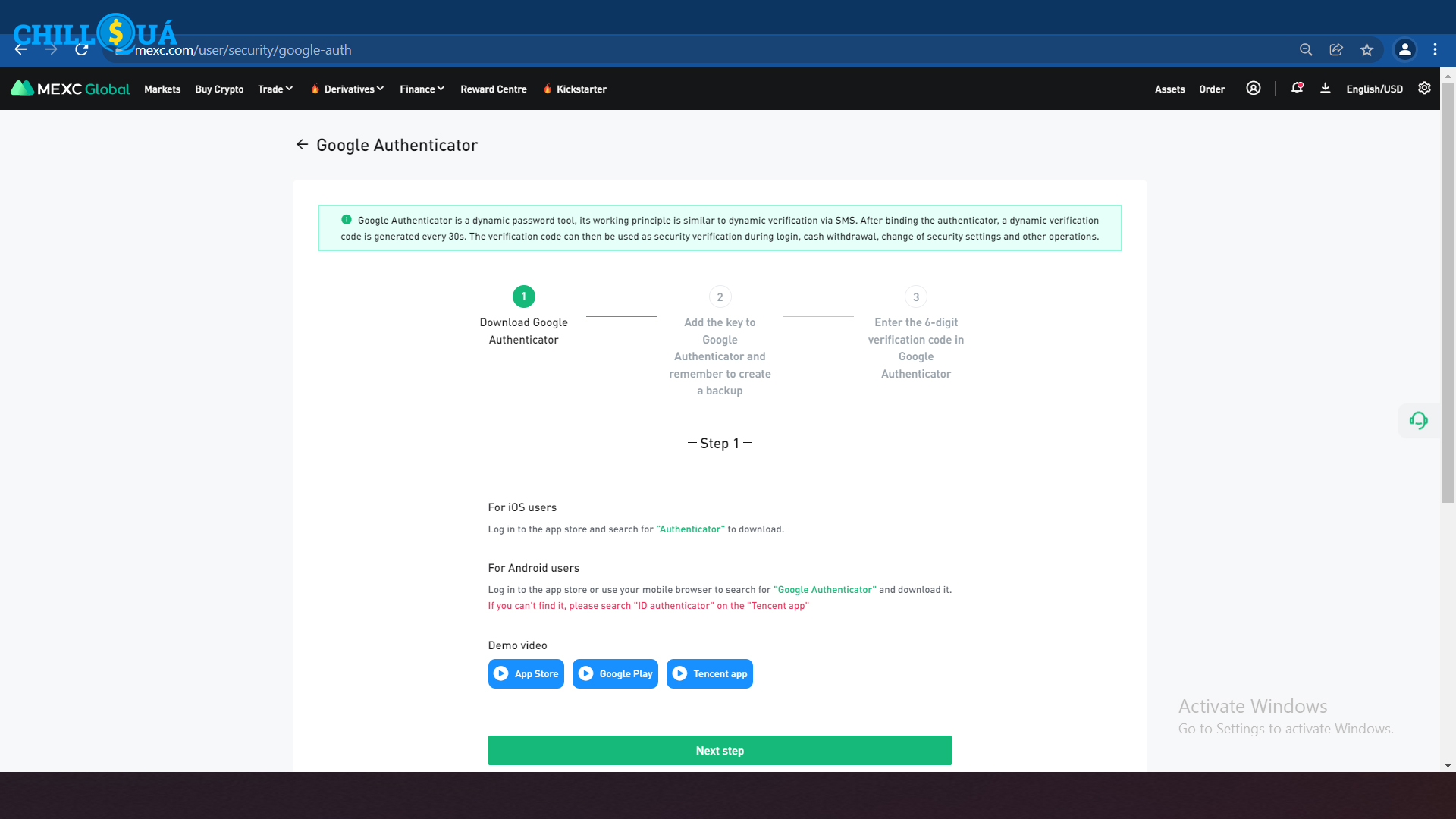Click the browser reload button

tap(81, 50)
